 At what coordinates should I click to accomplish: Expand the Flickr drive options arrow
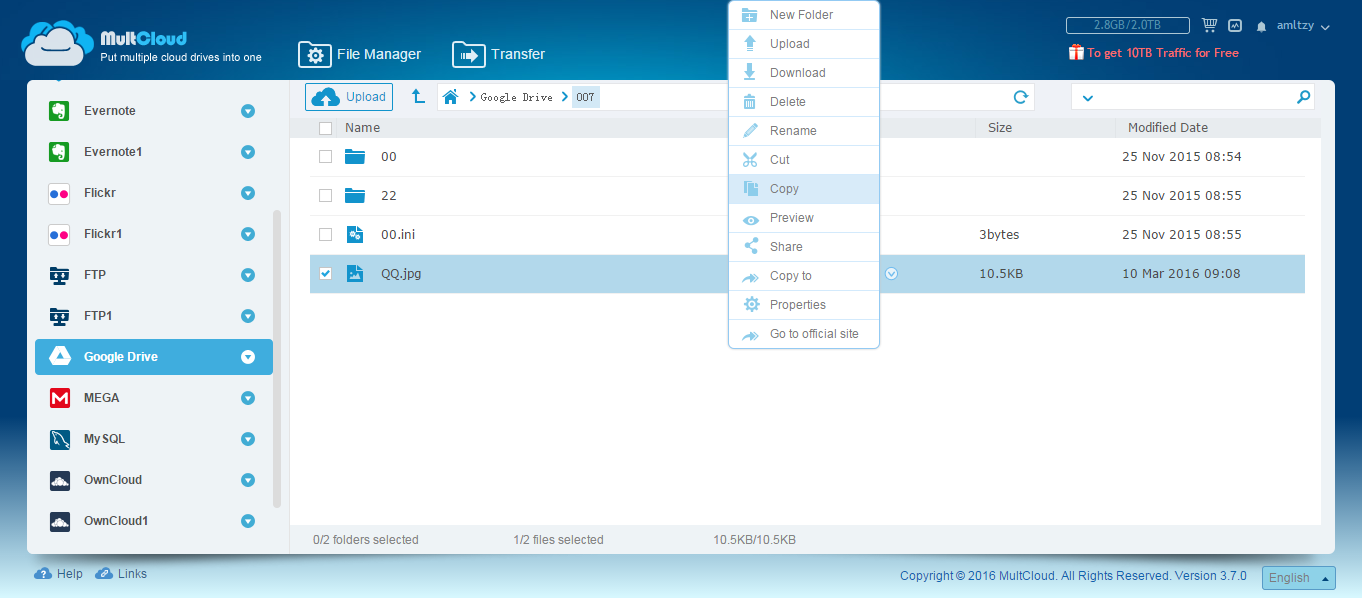tap(248, 193)
